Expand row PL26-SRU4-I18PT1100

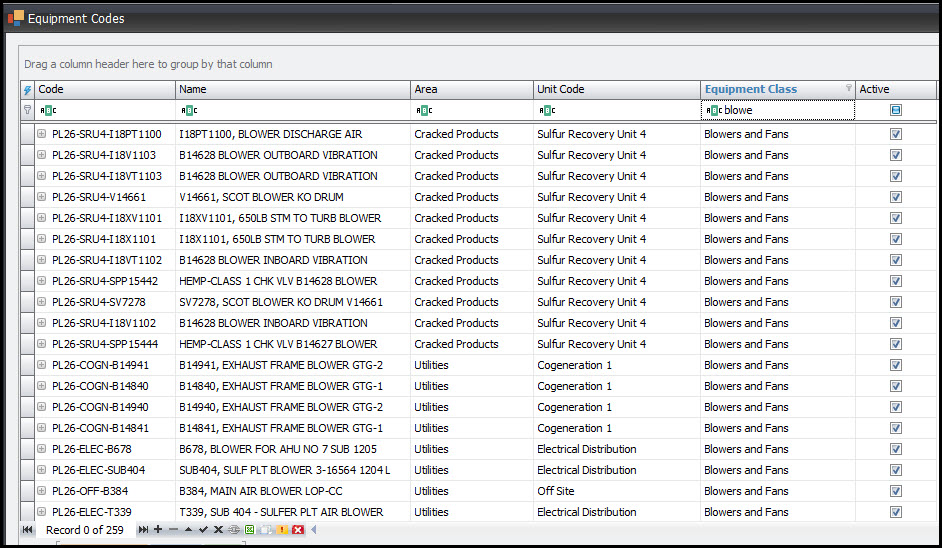click(x=41, y=133)
